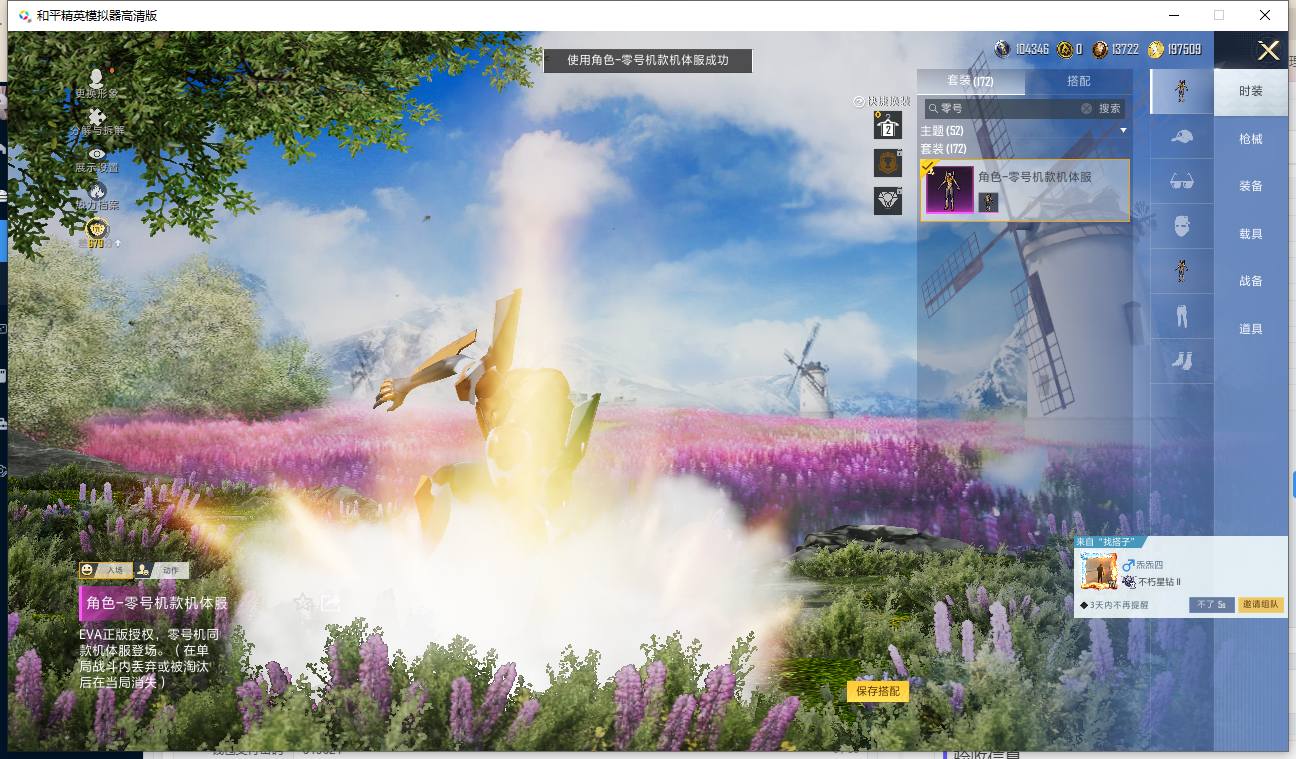1296x759 pixels.
Task: Accept with the 邀请组队 button
Action: [1260, 604]
